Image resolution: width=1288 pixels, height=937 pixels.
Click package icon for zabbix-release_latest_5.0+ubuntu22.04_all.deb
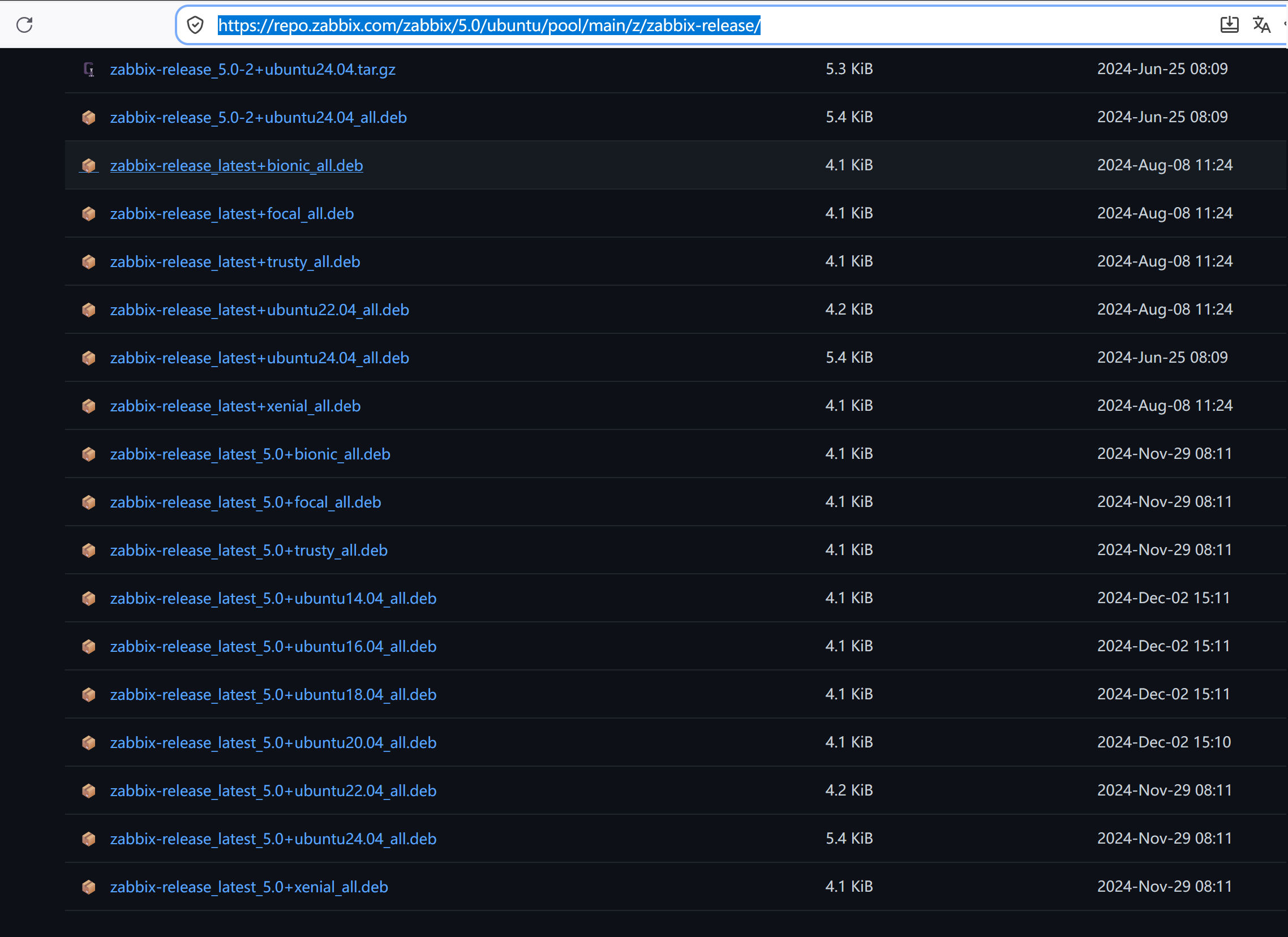tap(89, 790)
